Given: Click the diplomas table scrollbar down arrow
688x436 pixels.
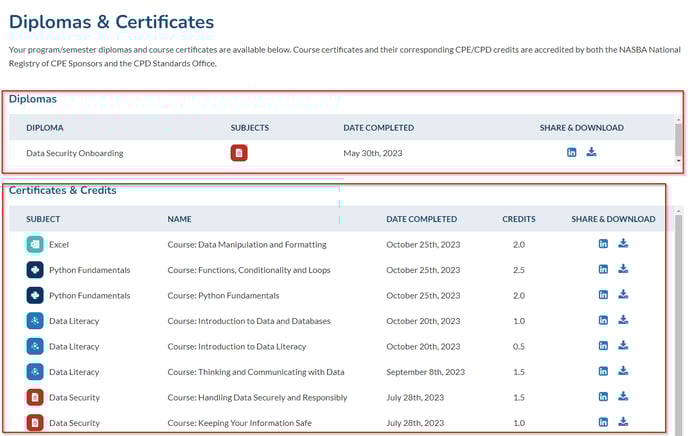Looking at the screenshot, I should tap(679, 161).
